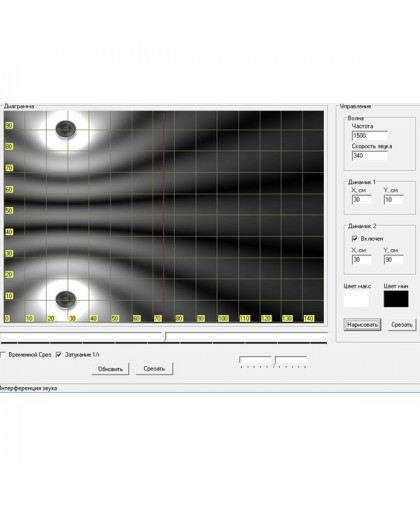Click the Скорость звука label
The width and height of the screenshot is (420, 508).
372,146
